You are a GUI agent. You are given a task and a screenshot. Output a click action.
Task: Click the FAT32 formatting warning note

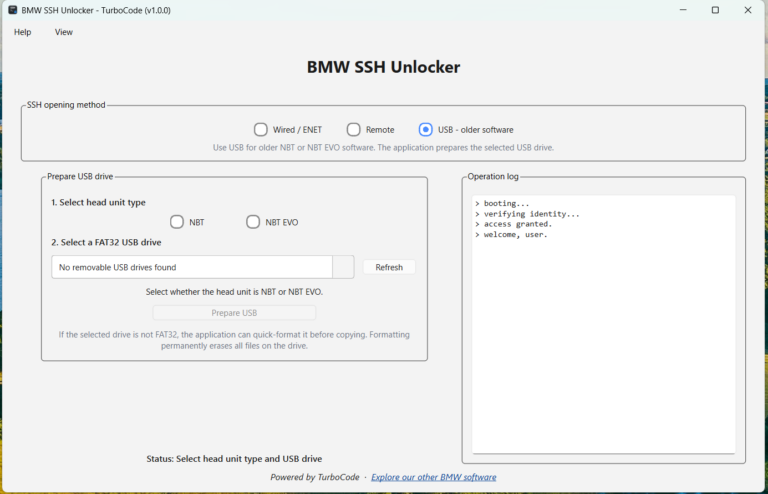tap(234, 340)
